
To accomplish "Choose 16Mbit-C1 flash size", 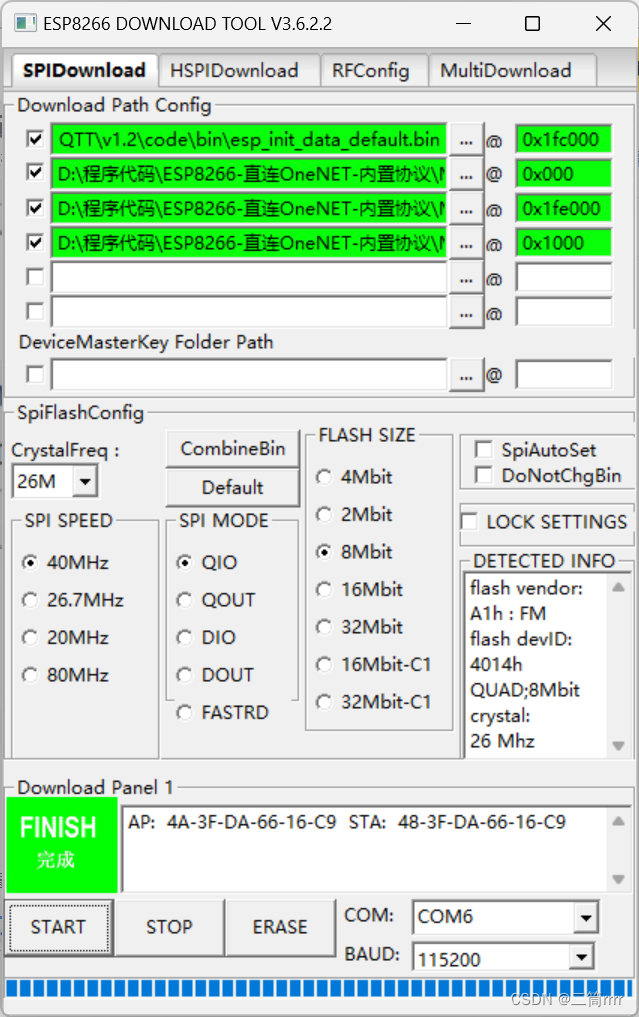I will (x=324, y=665).
